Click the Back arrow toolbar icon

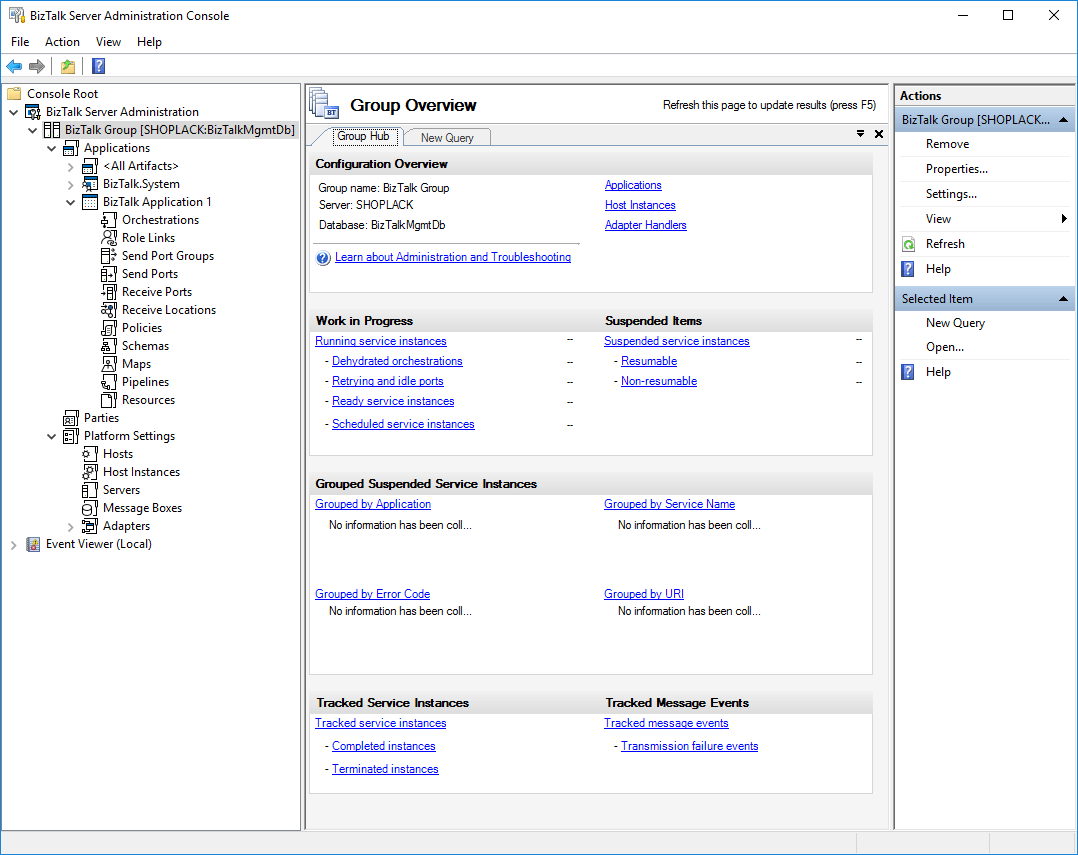tap(14, 66)
